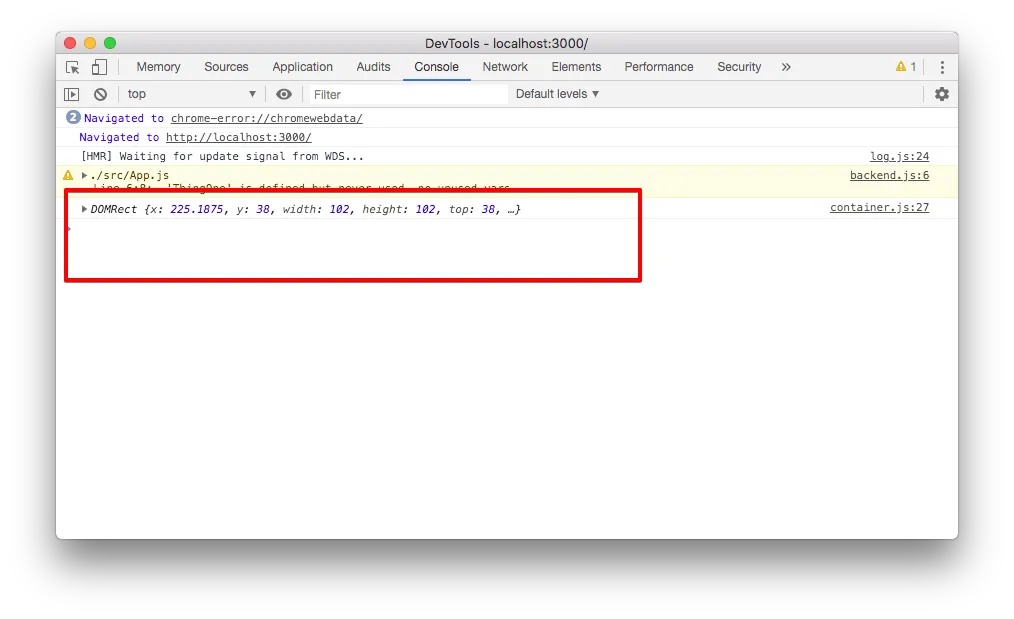
Task: Activate the inspect element picker icon
Action: pos(72,67)
